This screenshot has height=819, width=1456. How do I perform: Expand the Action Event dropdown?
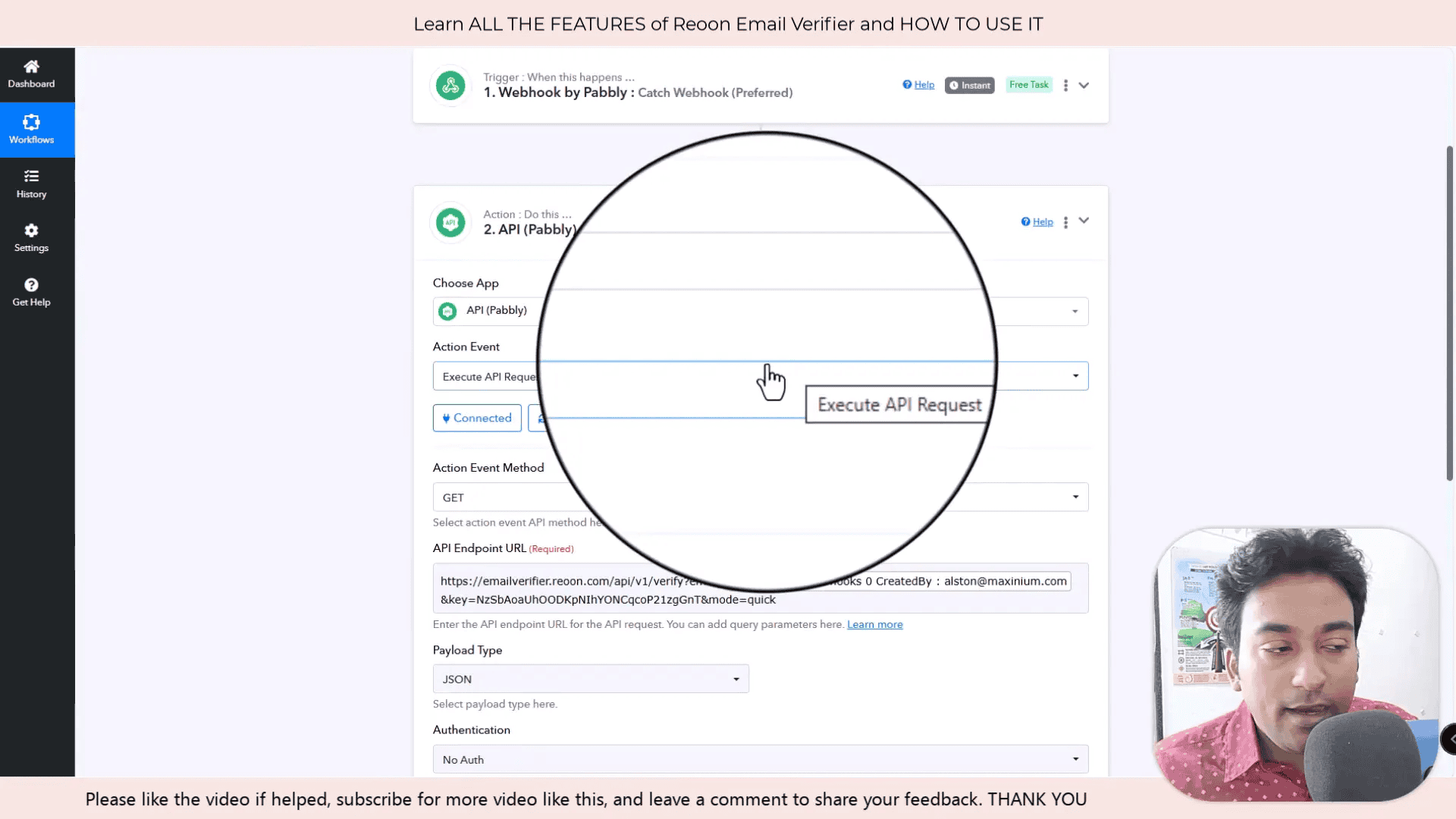point(1076,376)
